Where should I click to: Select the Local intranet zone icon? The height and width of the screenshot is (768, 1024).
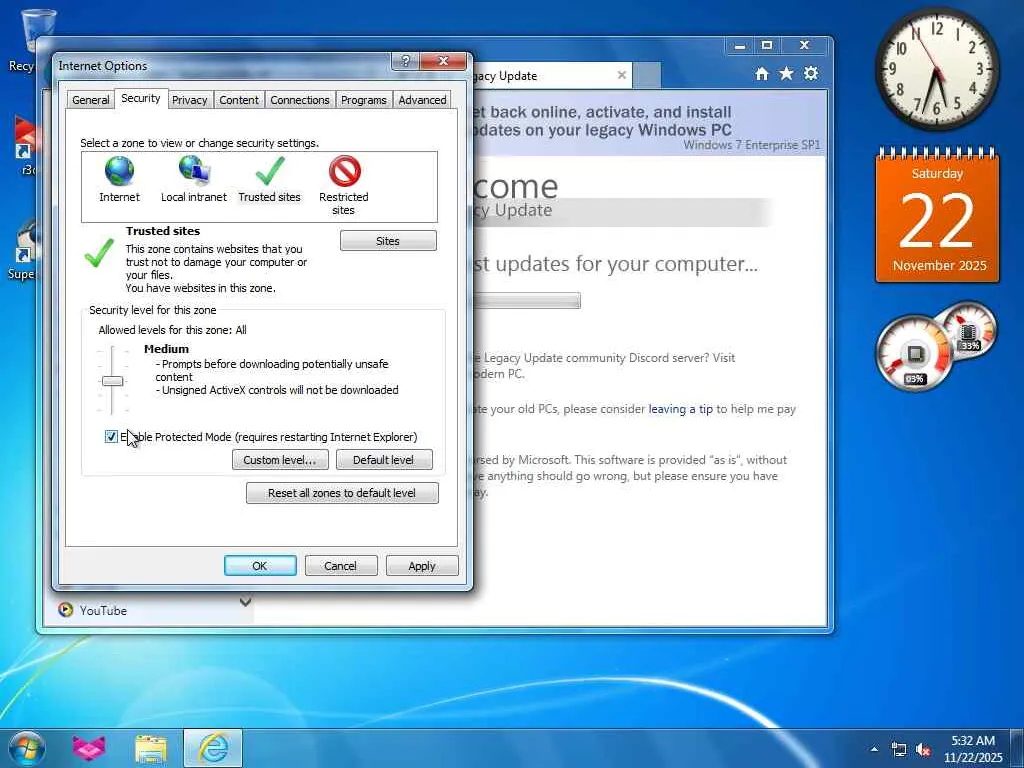(x=193, y=170)
